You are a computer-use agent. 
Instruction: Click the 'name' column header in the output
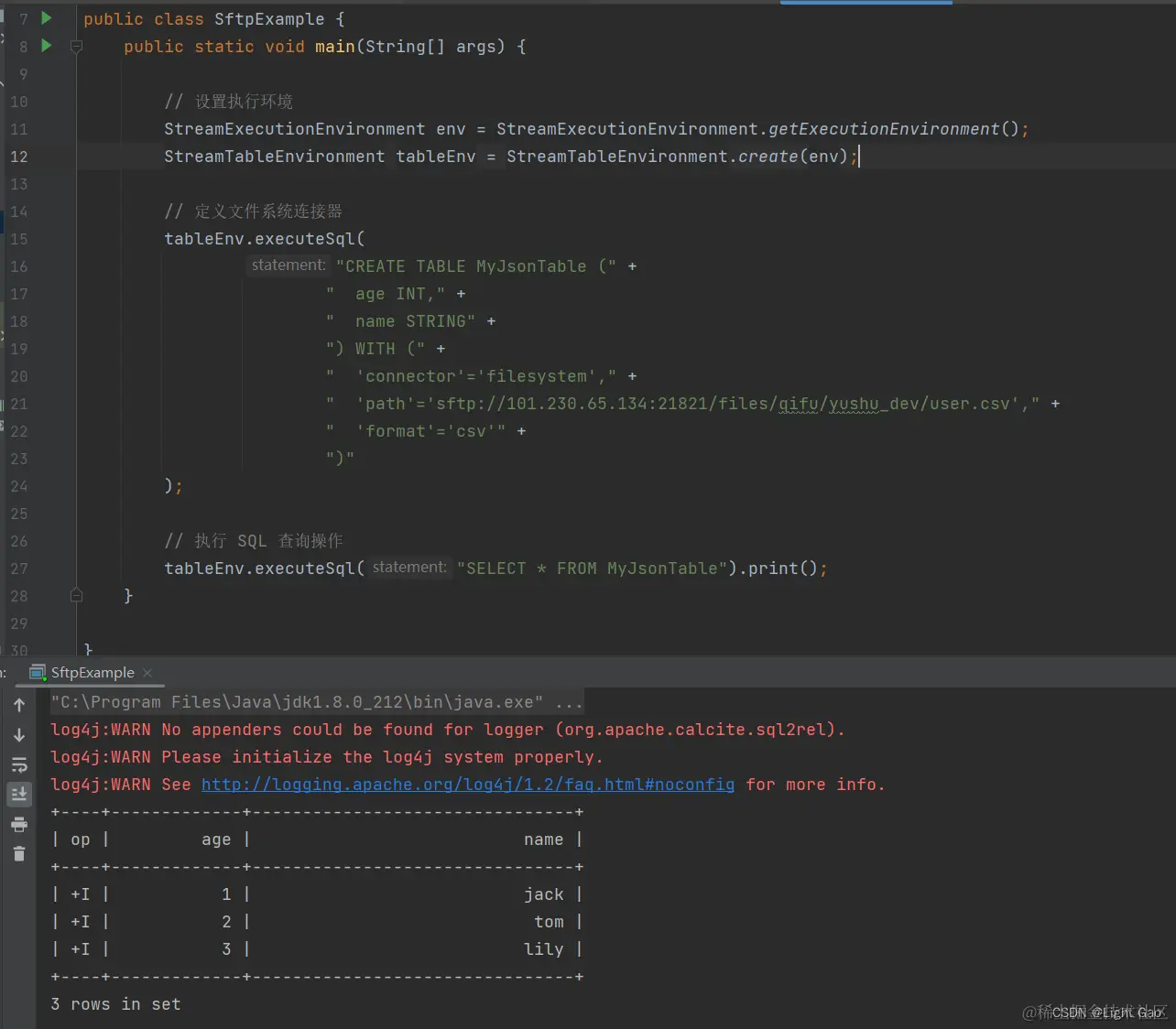tap(543, 839)
